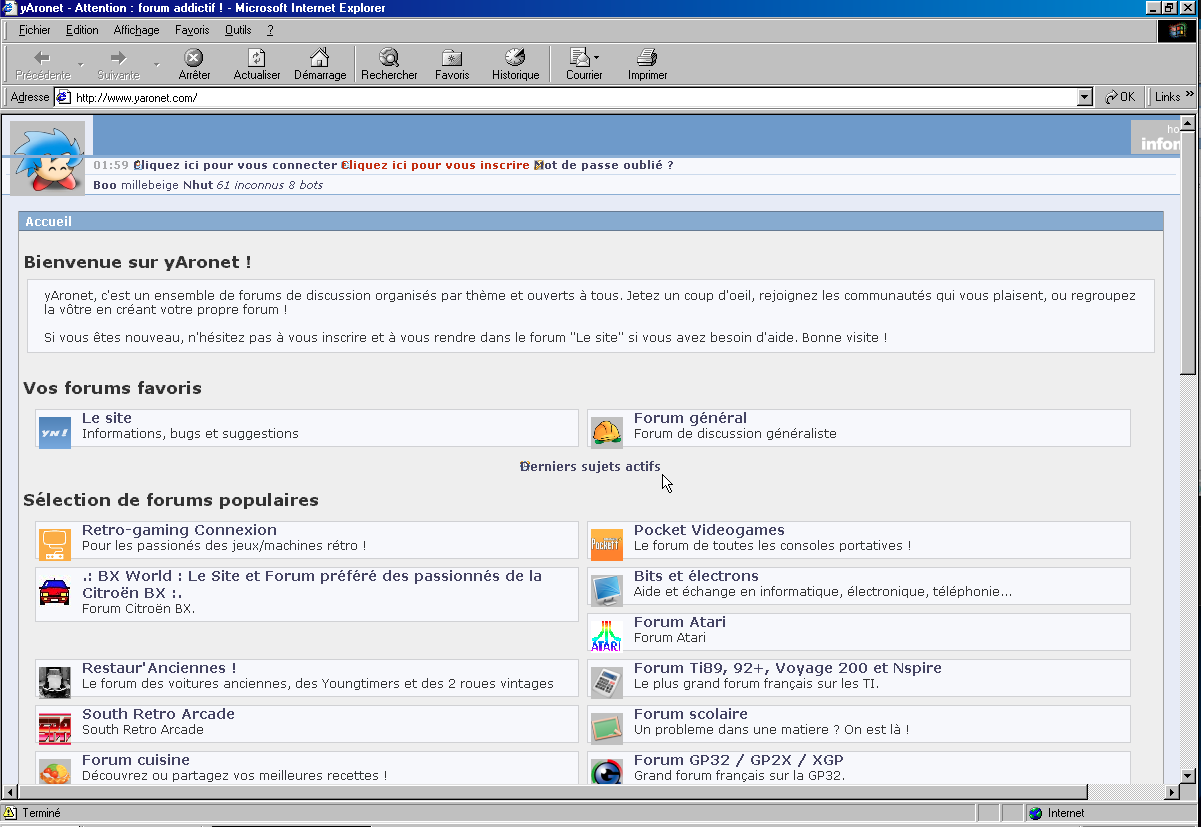Open the 'Derniers sujets actifs' link
1201x827 pixels.
tap(592, 466)
